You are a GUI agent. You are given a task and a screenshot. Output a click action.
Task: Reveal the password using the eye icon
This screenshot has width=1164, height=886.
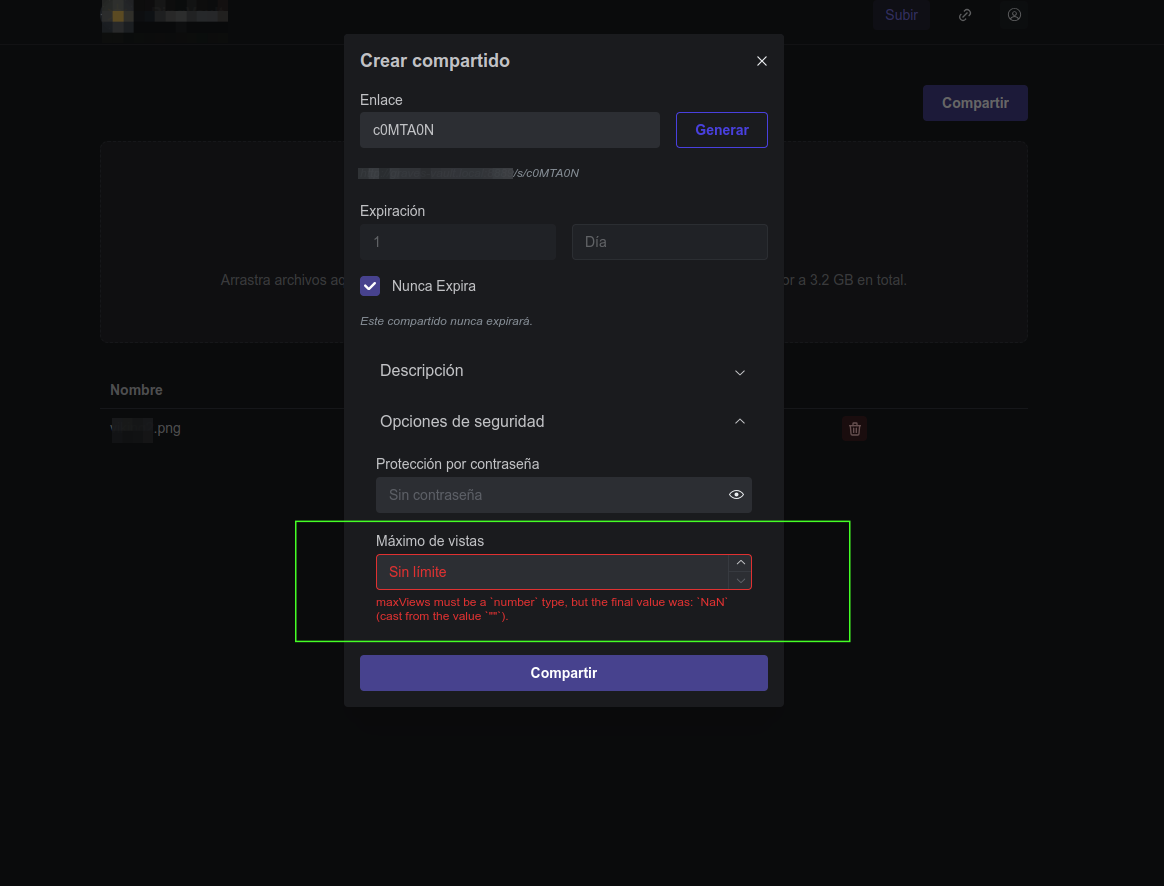coord(736,494)
